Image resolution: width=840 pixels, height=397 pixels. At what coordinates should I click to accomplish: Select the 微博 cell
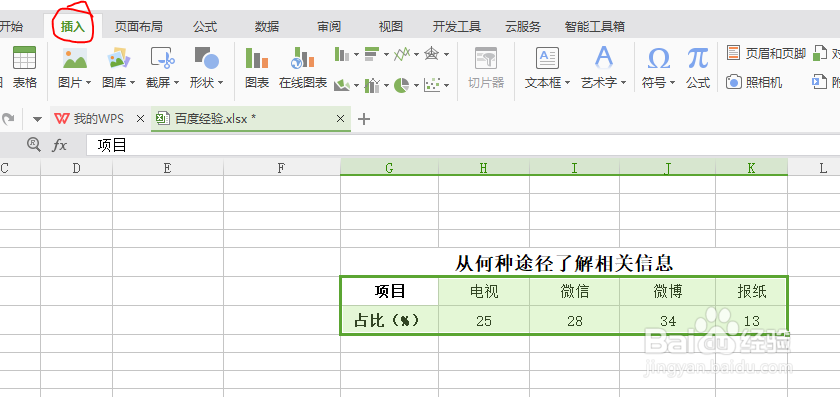(668, 291)
